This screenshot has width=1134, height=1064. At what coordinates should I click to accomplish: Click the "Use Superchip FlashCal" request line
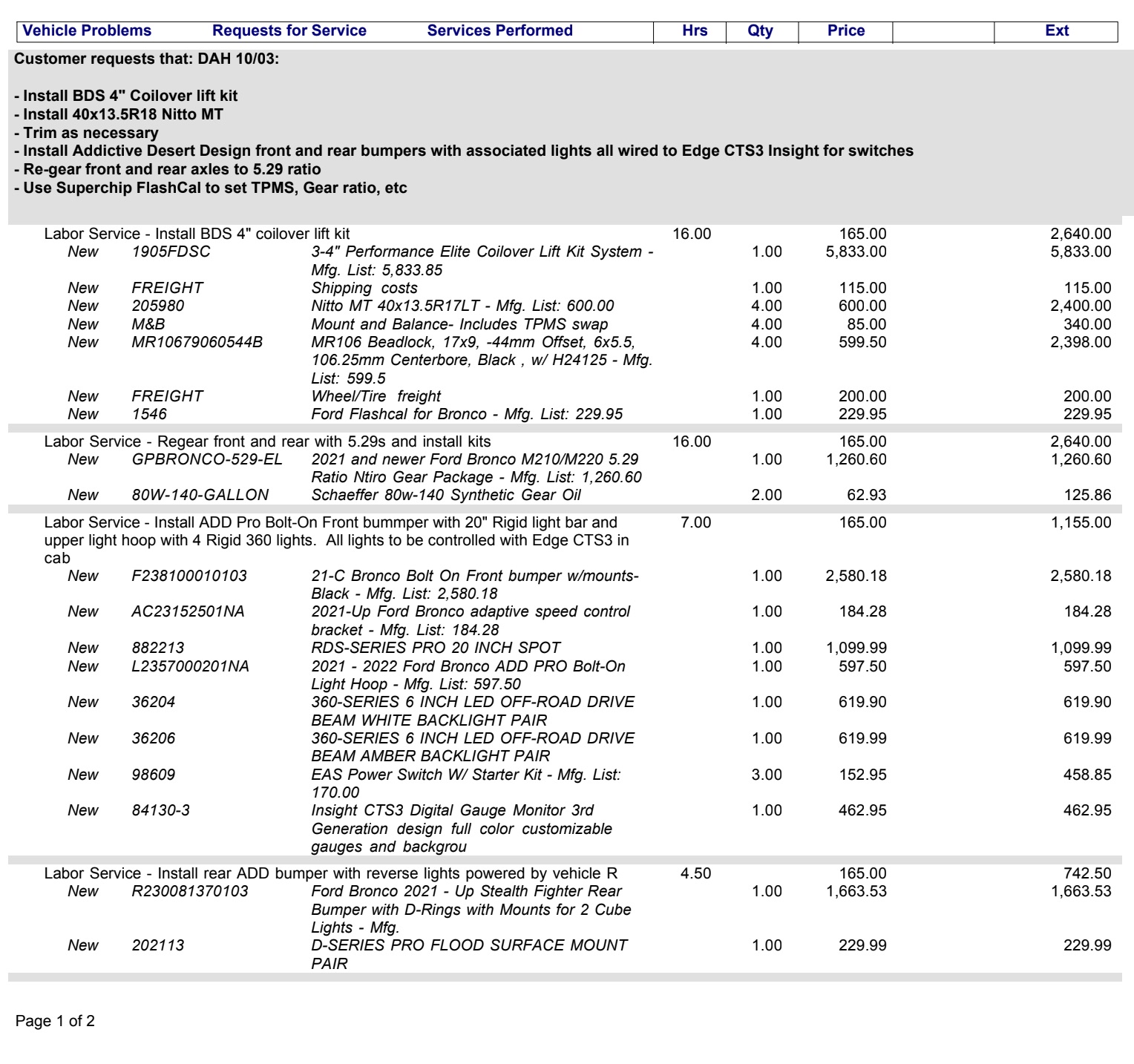pos(211,188)
